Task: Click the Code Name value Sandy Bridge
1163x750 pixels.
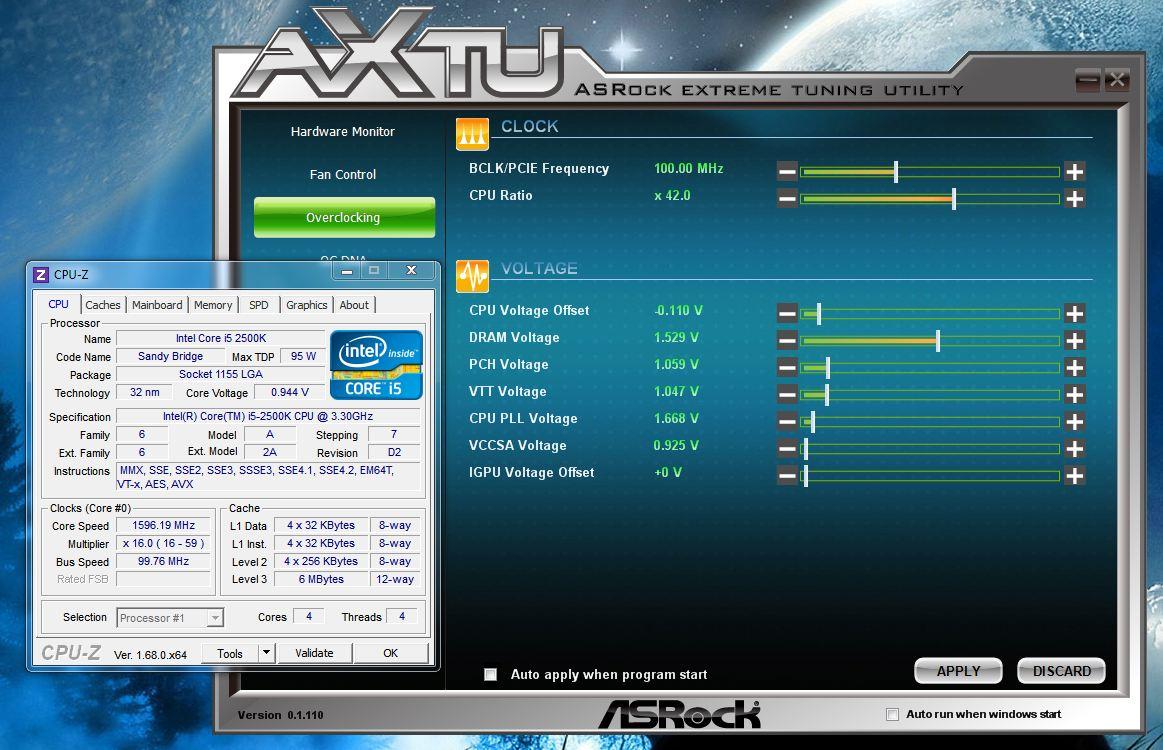Action: [171, 356]
